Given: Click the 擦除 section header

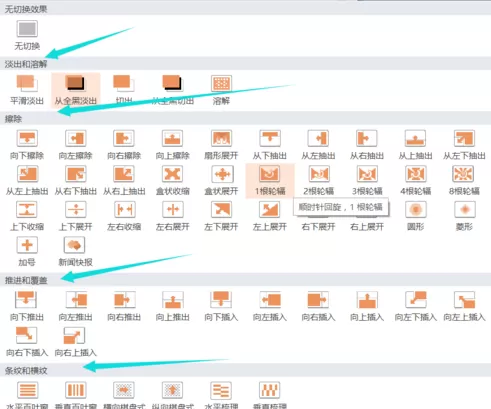Looking at the screenshot, I should 245,118.
